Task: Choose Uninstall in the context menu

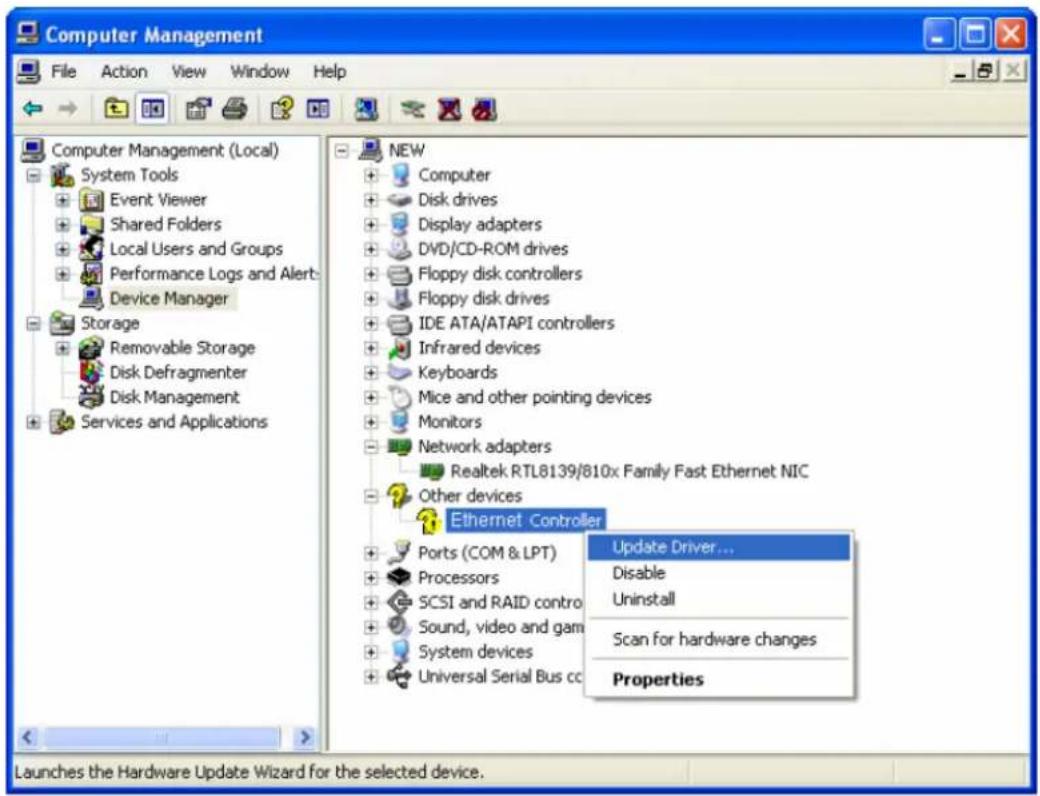Action: [x=719, y=600]
